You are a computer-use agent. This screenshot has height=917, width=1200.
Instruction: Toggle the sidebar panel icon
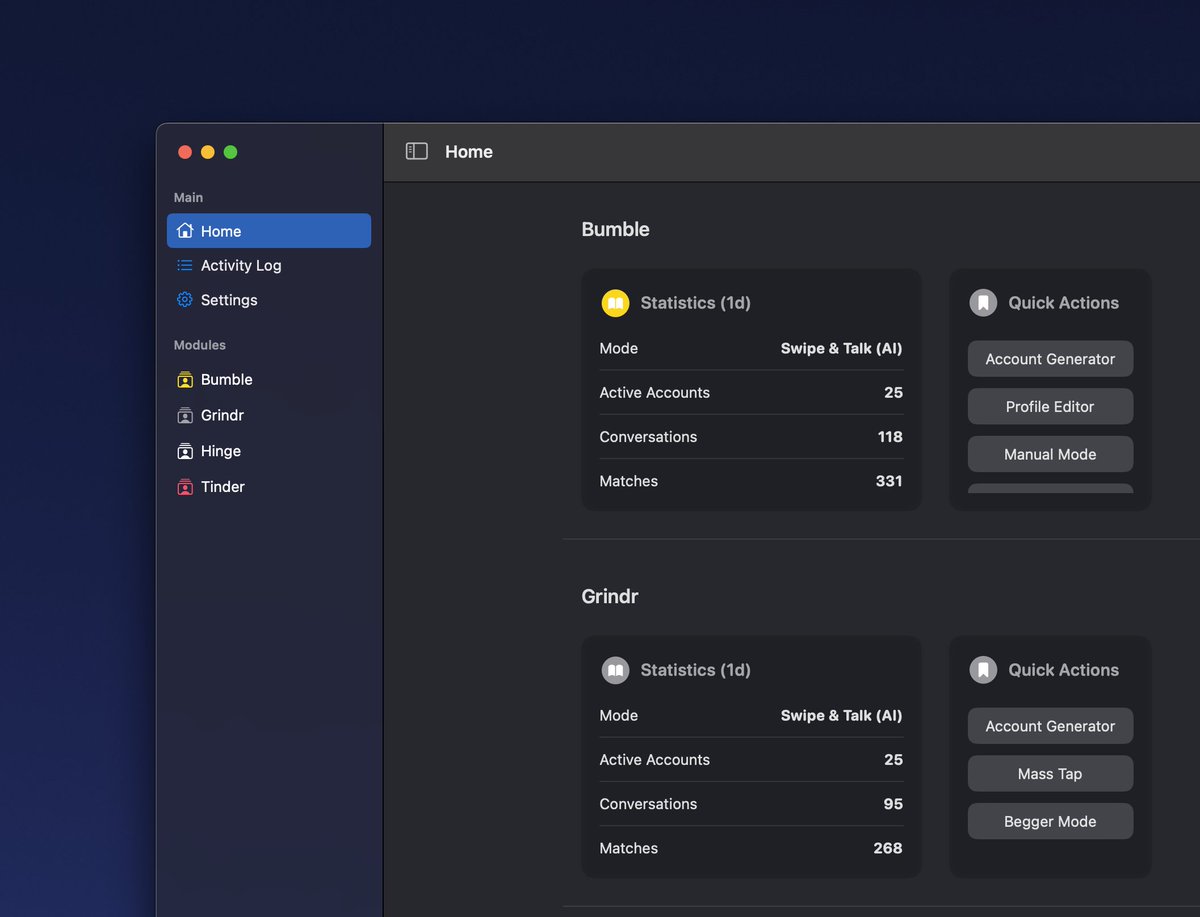point(416,151)
